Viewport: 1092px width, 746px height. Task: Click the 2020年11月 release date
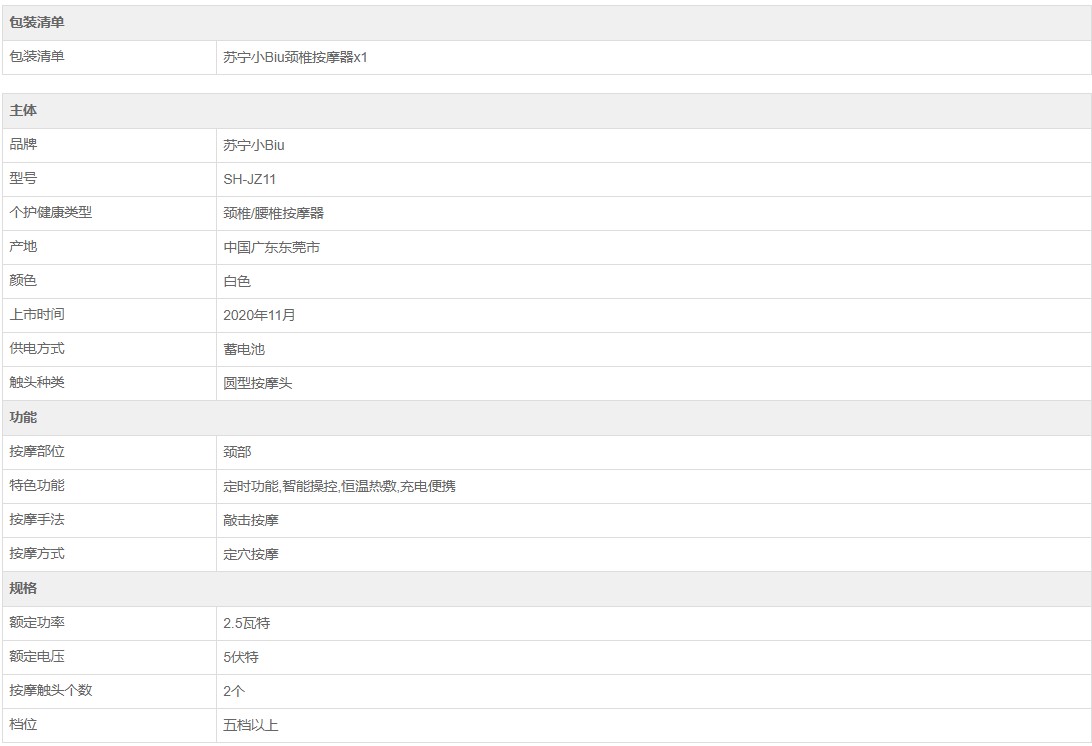[260, 315]
